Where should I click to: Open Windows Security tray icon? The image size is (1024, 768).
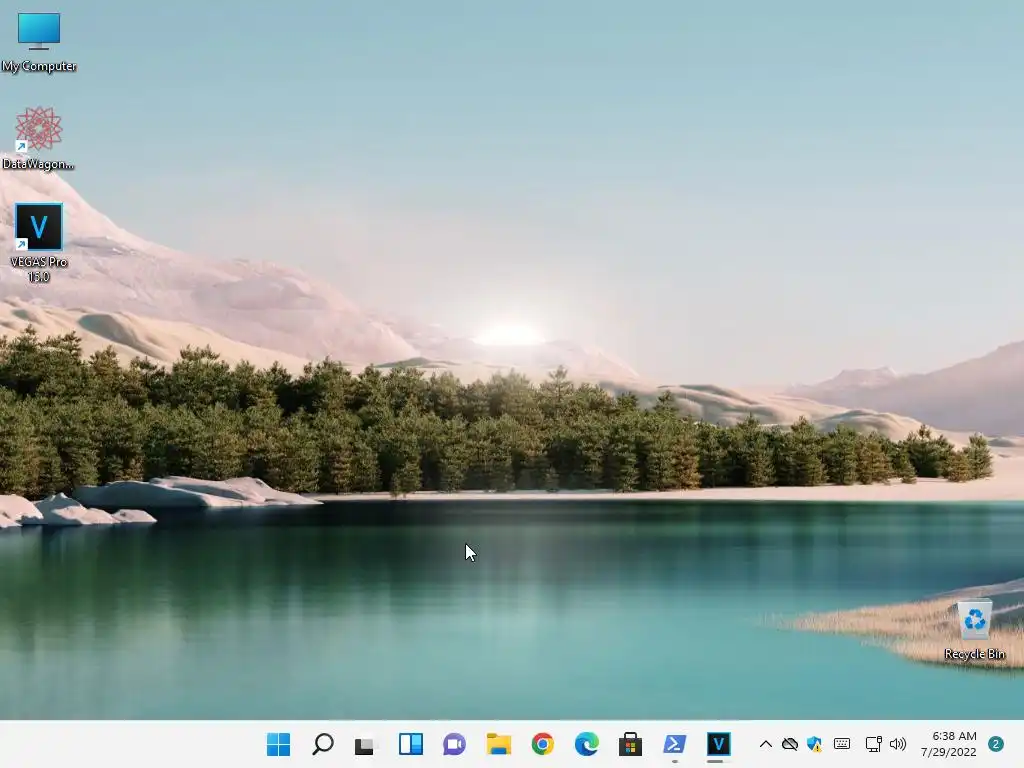tap(814, 744)
